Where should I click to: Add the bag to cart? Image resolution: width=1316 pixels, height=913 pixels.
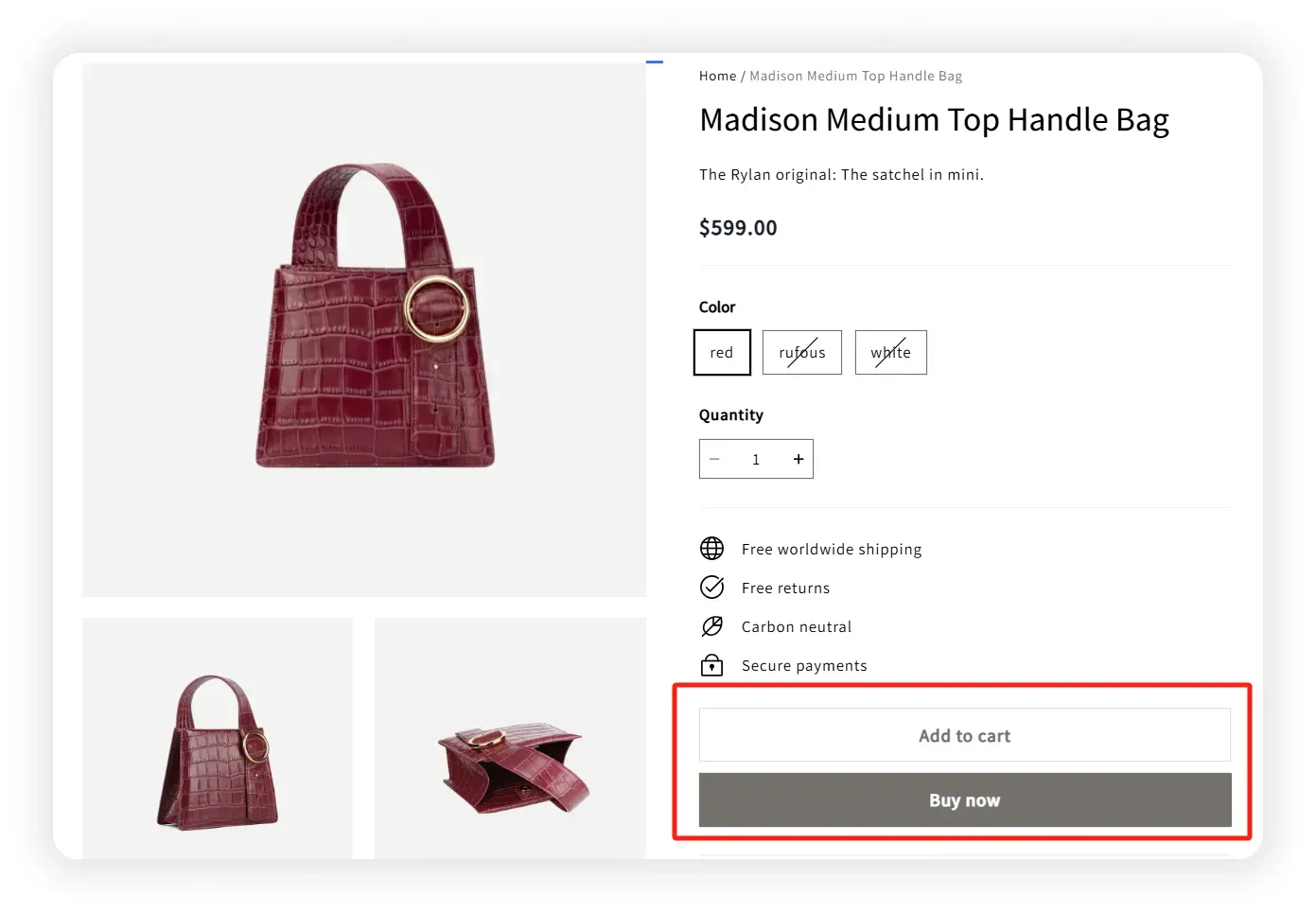964,735
